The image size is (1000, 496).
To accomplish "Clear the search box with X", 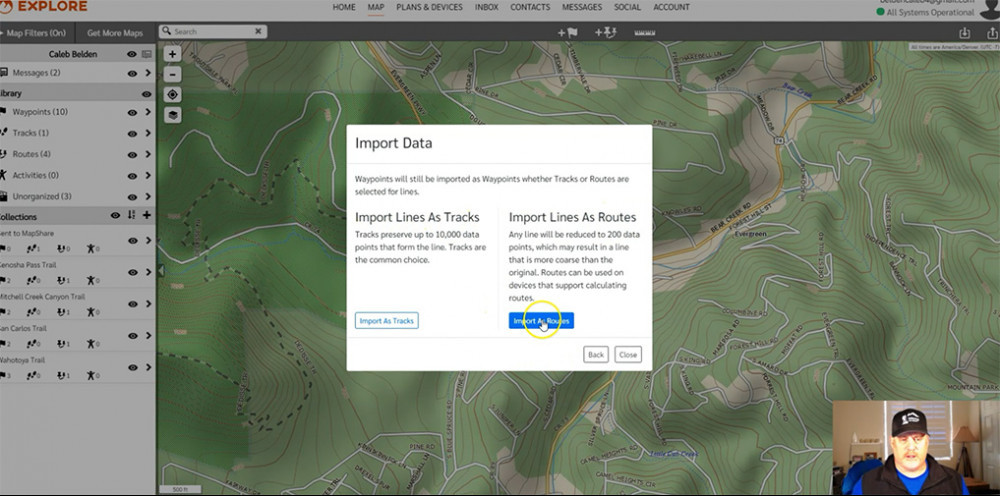I will tap(258, 31).
